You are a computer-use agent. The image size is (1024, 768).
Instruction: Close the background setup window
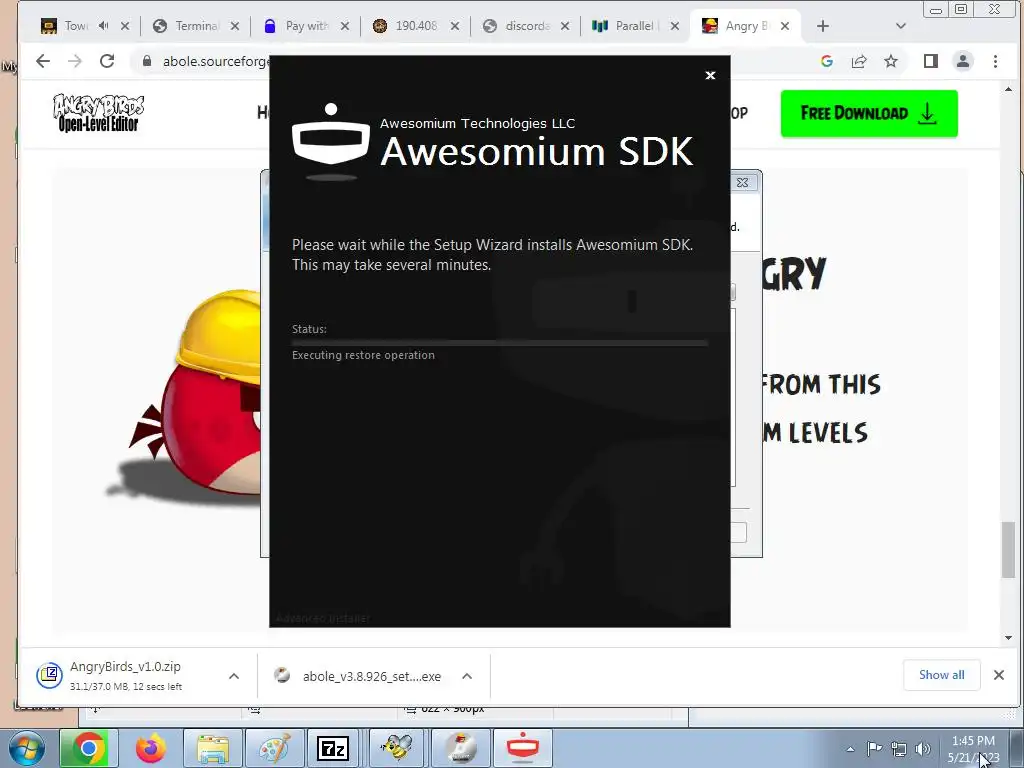[x=743, y=182]
